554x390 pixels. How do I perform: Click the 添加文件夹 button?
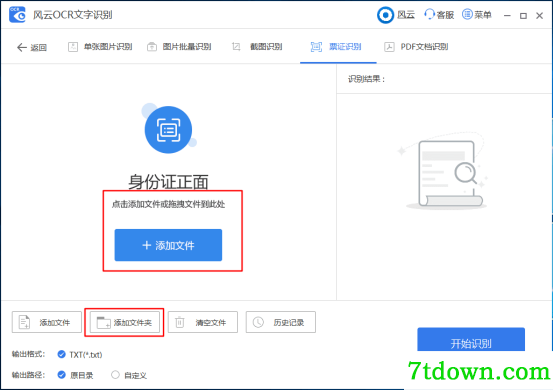125,322
